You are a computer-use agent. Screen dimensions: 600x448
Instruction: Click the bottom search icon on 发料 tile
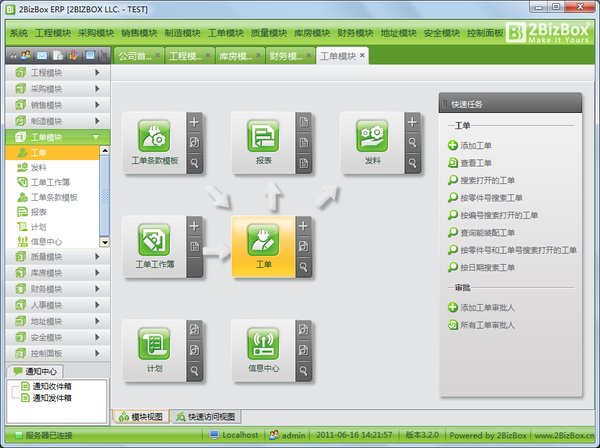tap(412, 163)
